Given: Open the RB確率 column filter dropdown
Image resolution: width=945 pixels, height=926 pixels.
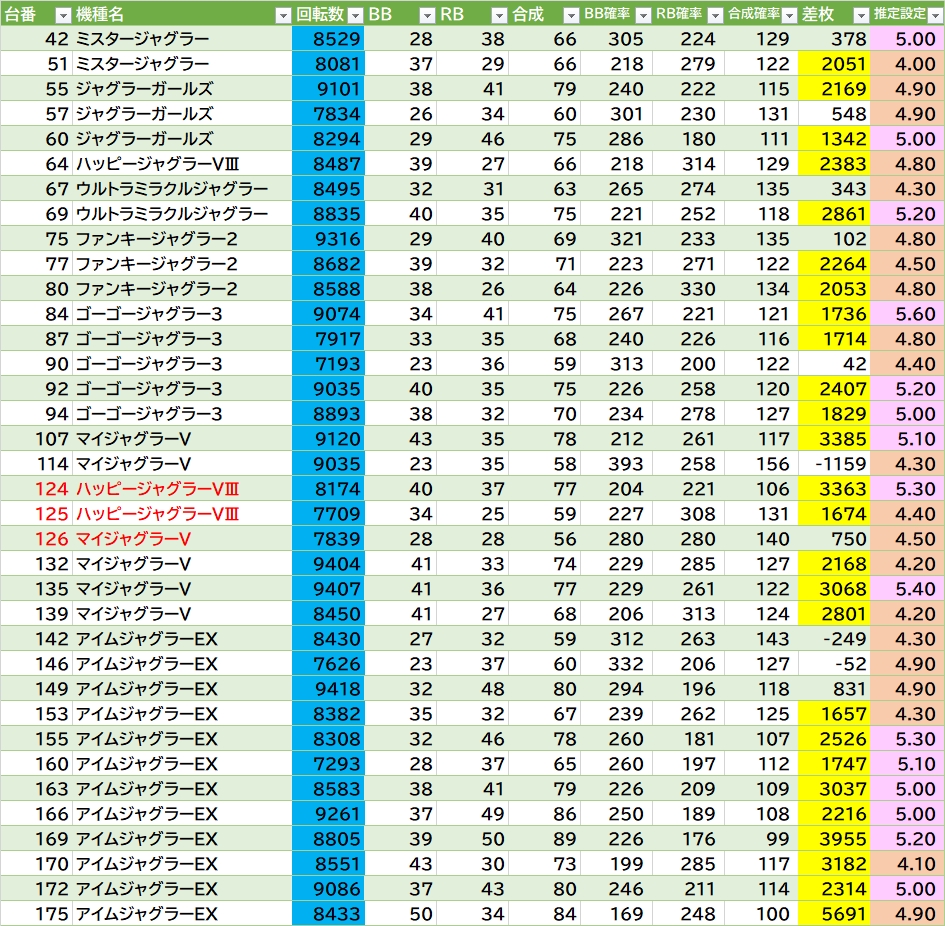Looking at the screenshot, I should coord(715,16).
